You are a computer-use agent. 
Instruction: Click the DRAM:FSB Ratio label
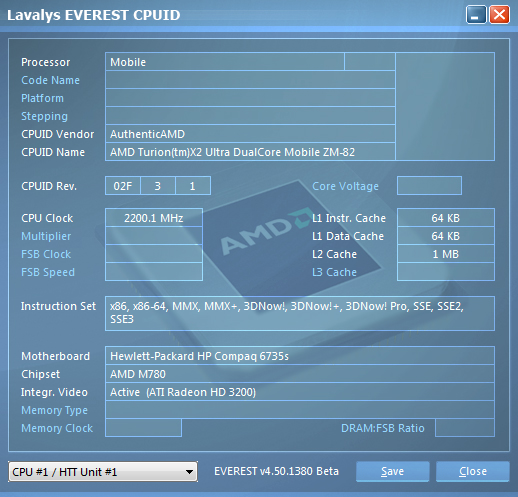383,428
